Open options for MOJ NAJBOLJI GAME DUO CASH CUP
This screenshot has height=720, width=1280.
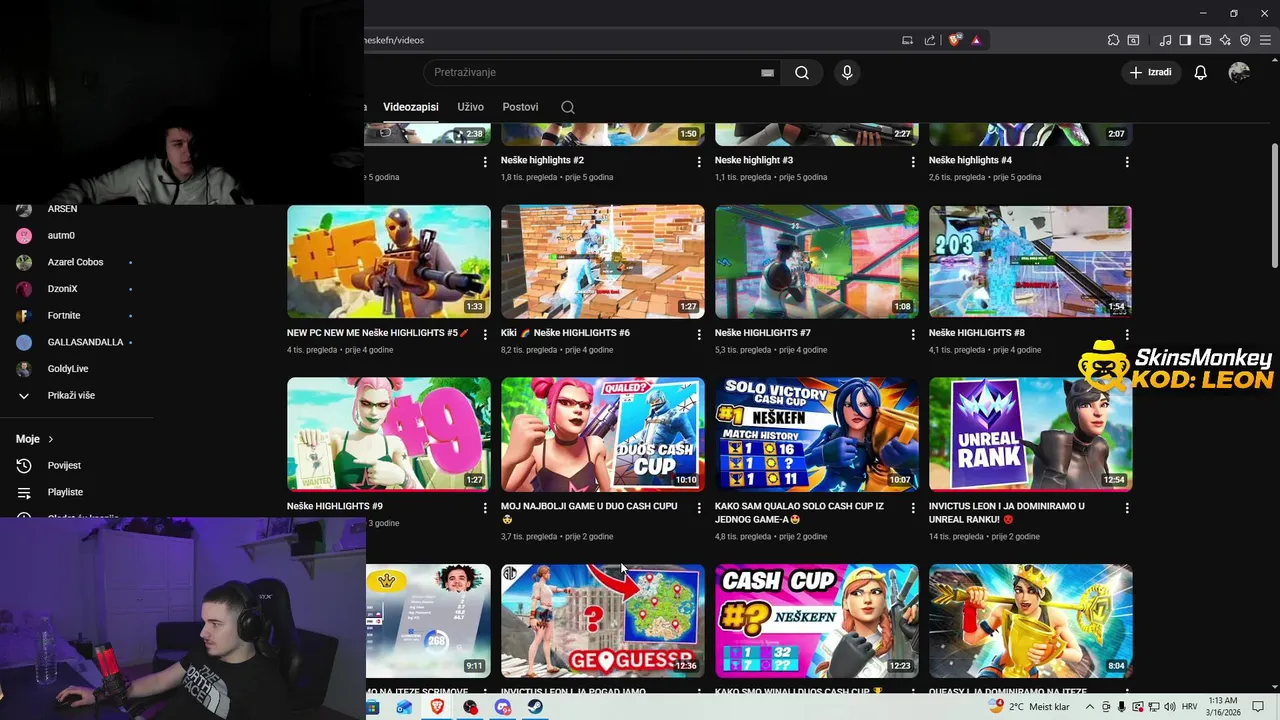pos(699,508)
